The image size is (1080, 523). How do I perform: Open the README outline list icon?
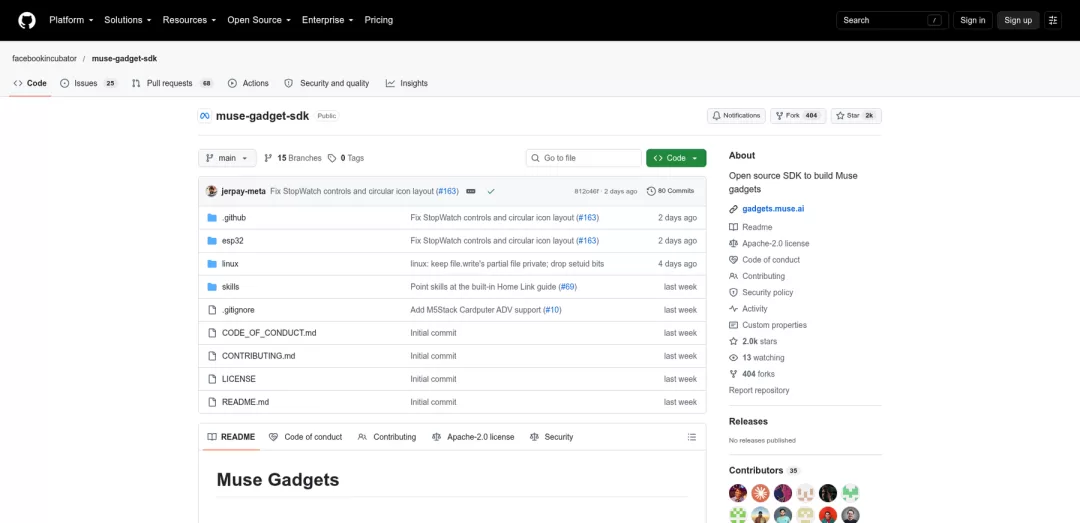click(692, 437)
